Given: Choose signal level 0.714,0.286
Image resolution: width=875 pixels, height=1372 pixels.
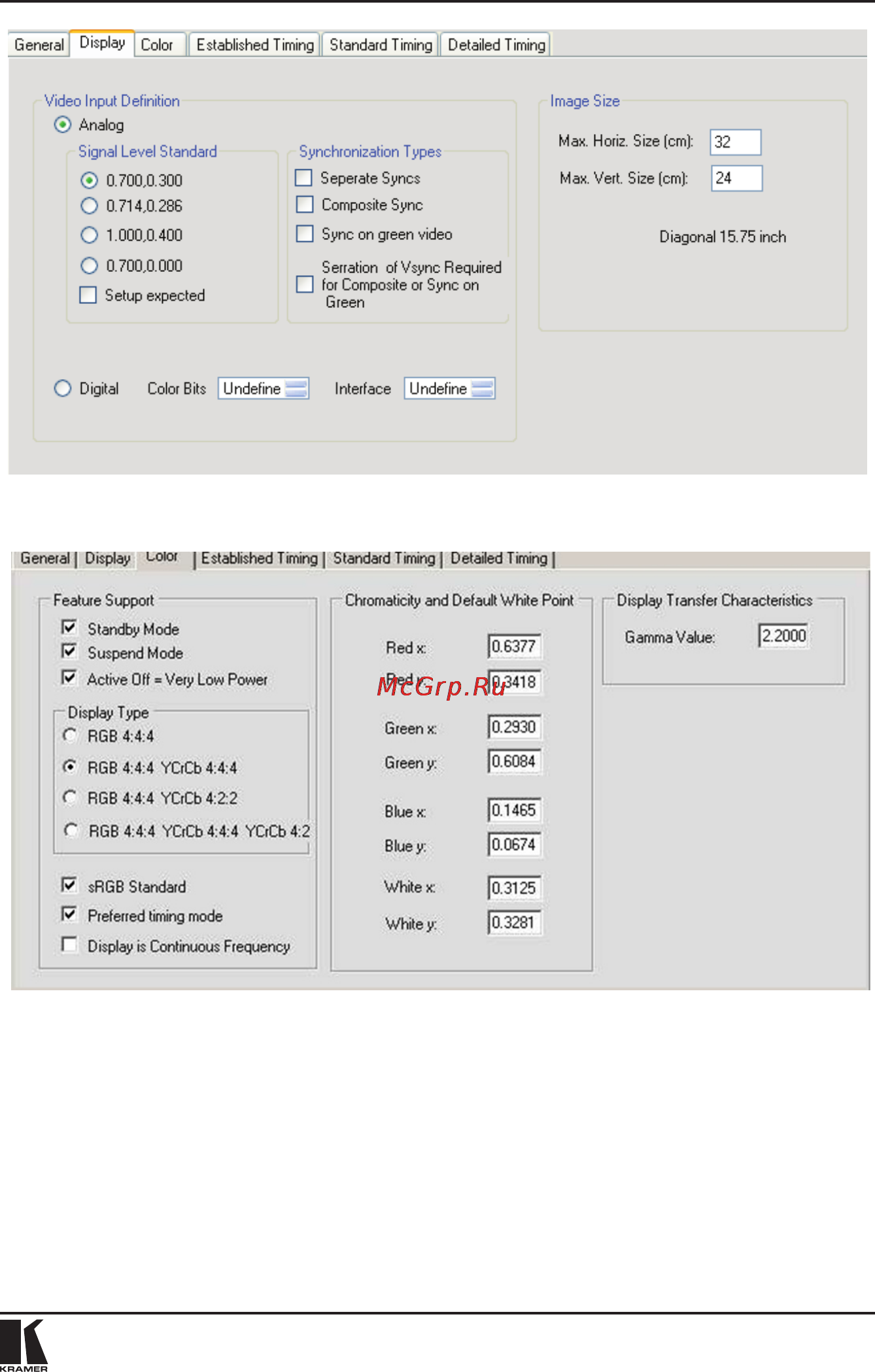Looking at the screenshot, I should [89, 206].
